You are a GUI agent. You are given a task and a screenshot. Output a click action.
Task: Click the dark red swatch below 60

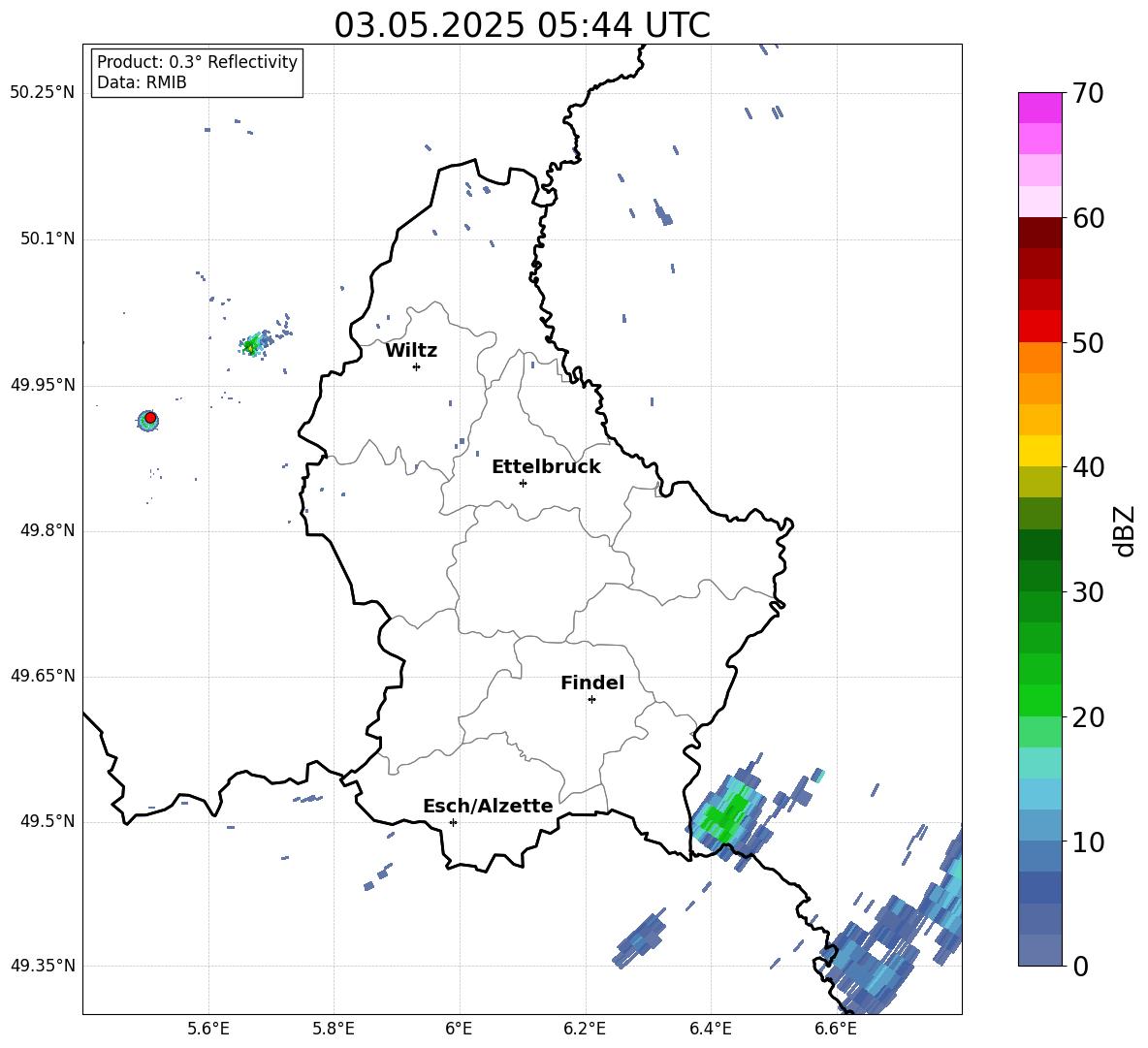click(x=1039, y=233)
